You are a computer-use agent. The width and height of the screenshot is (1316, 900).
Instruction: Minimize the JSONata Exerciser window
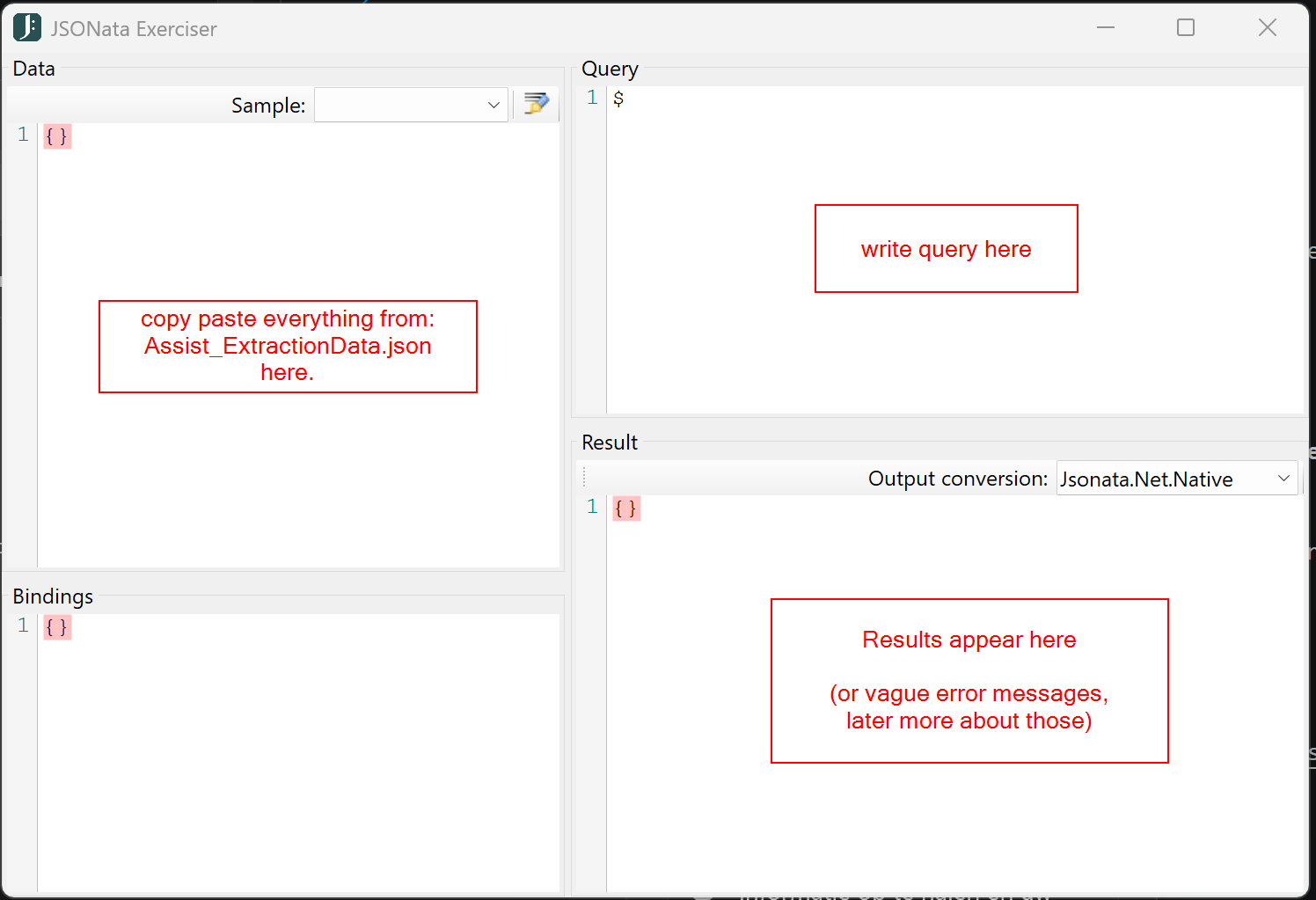coord(1106,28)
